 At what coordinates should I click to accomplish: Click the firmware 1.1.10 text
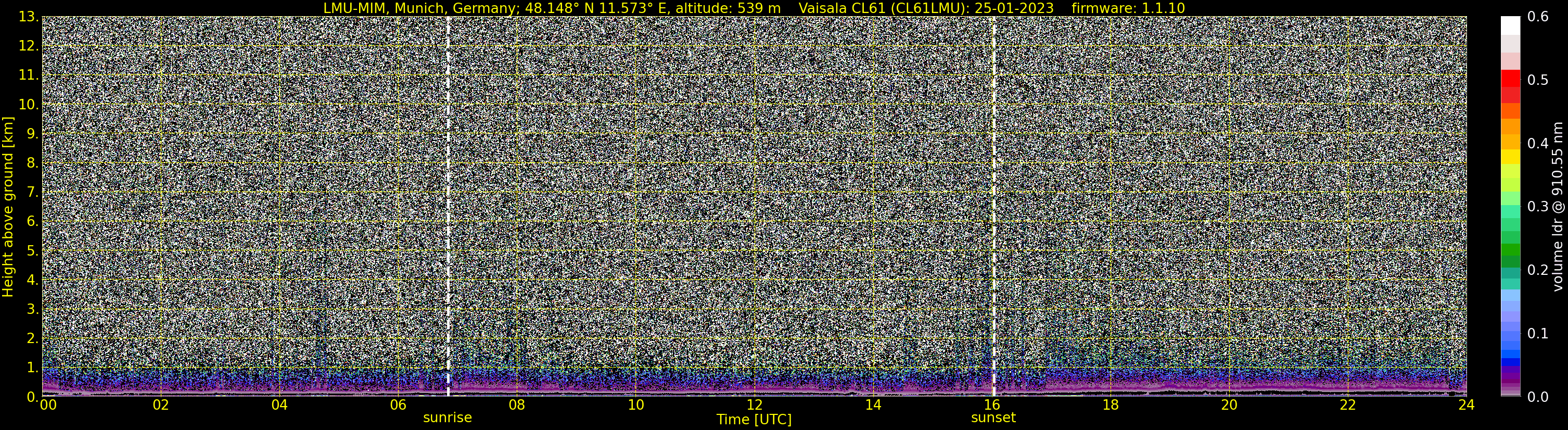[x=1128, y=8]
